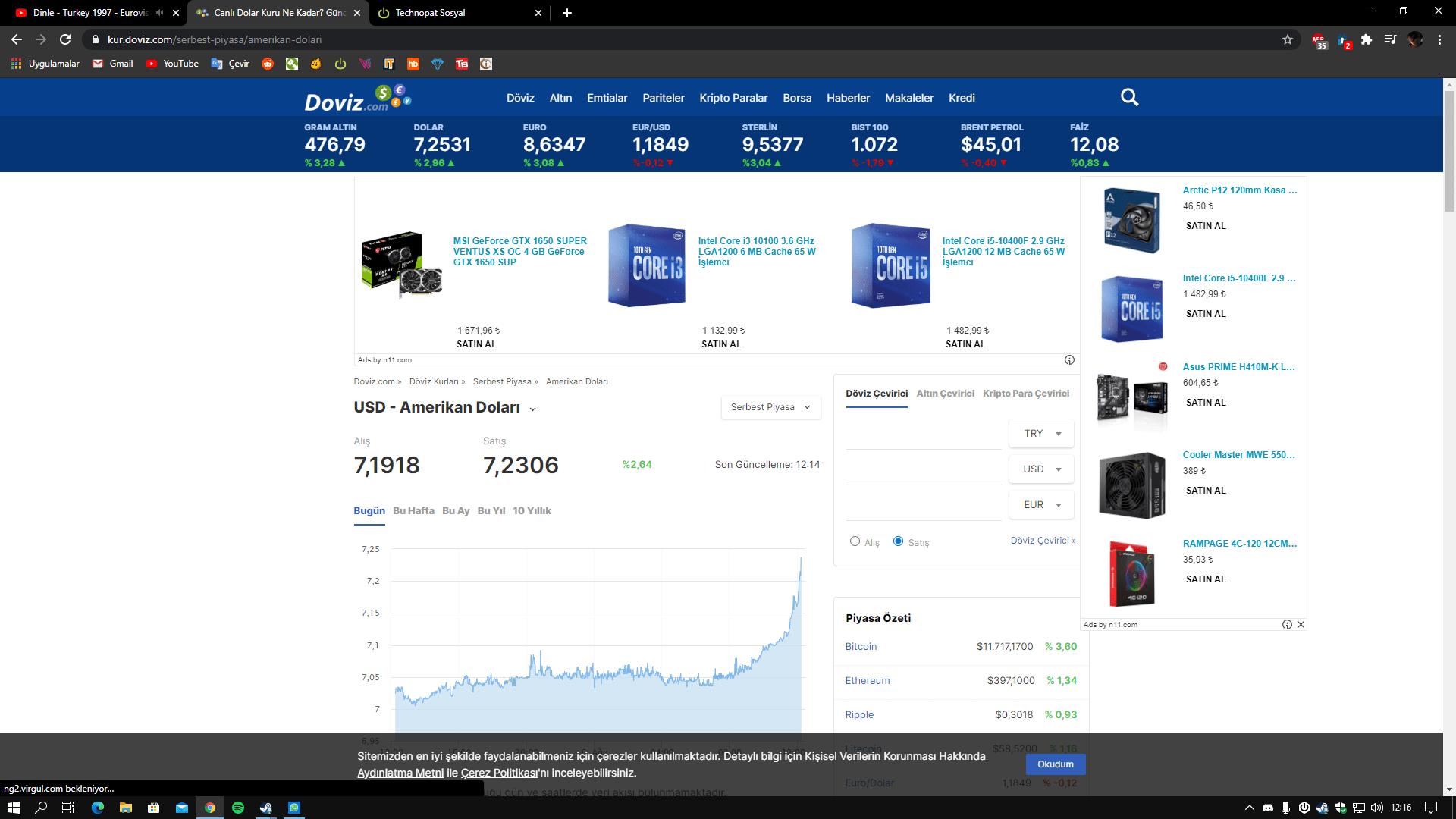Bookmark page with star icon
This screenshot has width=1456, height=819.
click(1288, 39)
